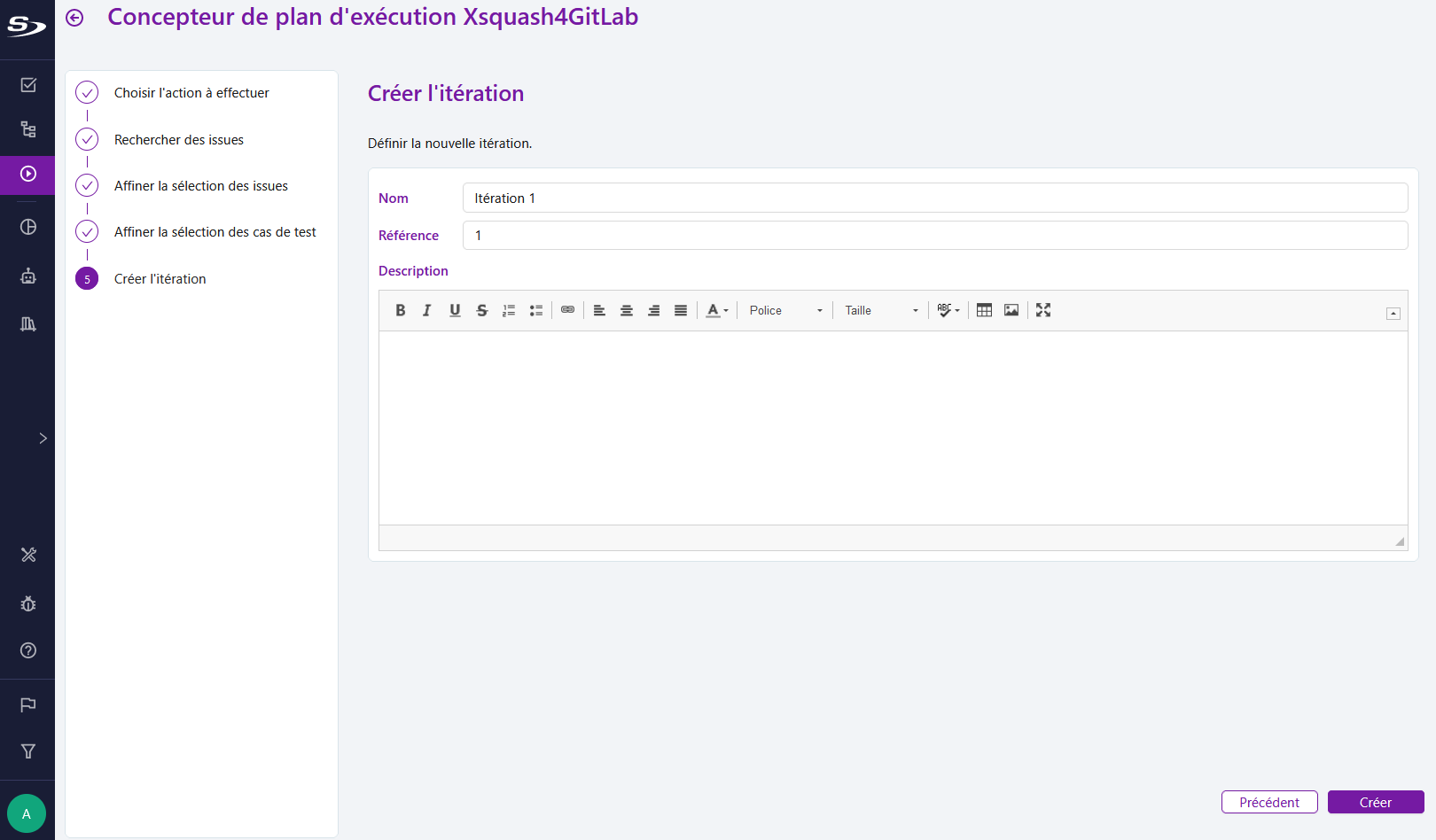Insert a table into the description
This screenshot has height=840, width=1436.
click(984, 310)
